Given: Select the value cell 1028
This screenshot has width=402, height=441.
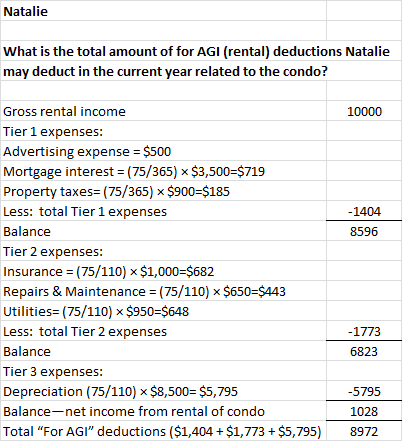Looking at the screenshot, I should [364, 411].
